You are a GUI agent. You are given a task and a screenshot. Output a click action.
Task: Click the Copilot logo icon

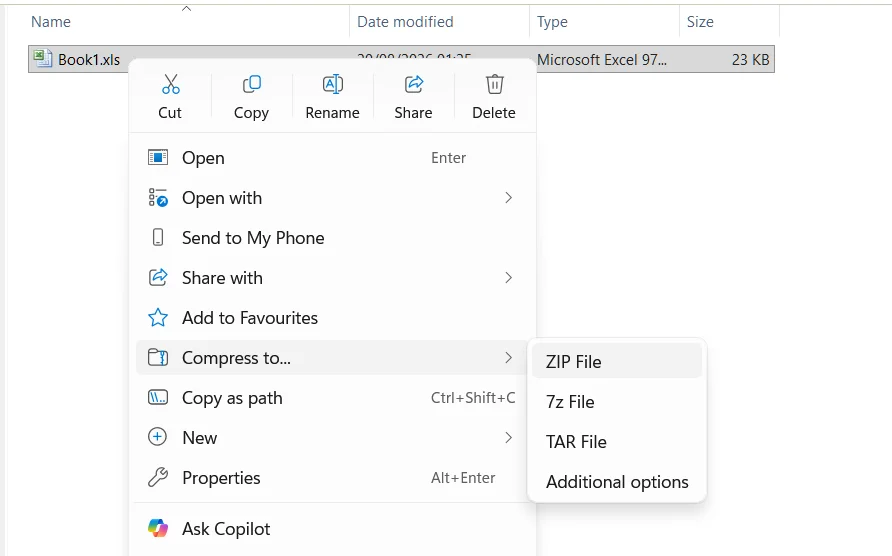158,528
